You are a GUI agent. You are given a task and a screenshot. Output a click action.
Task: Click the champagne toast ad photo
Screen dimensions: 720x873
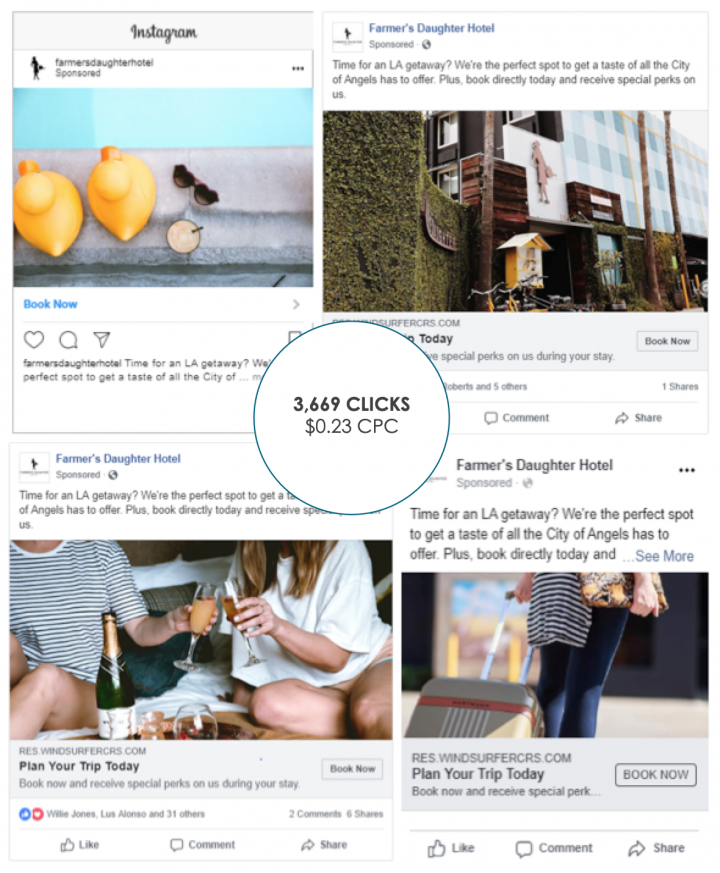[201, 639]
